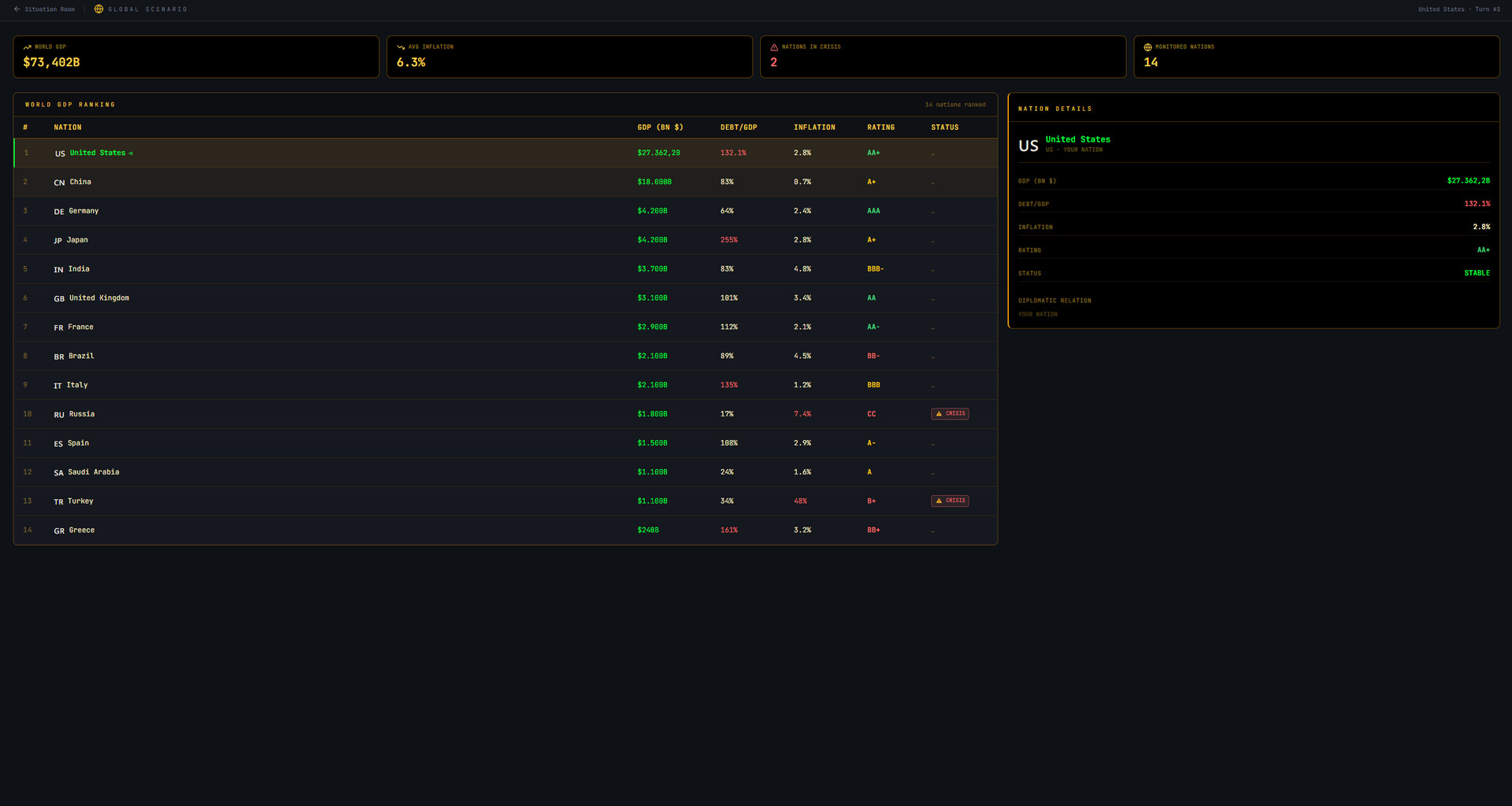
Task: Select the United States row
Action: (x=506, y=153)
